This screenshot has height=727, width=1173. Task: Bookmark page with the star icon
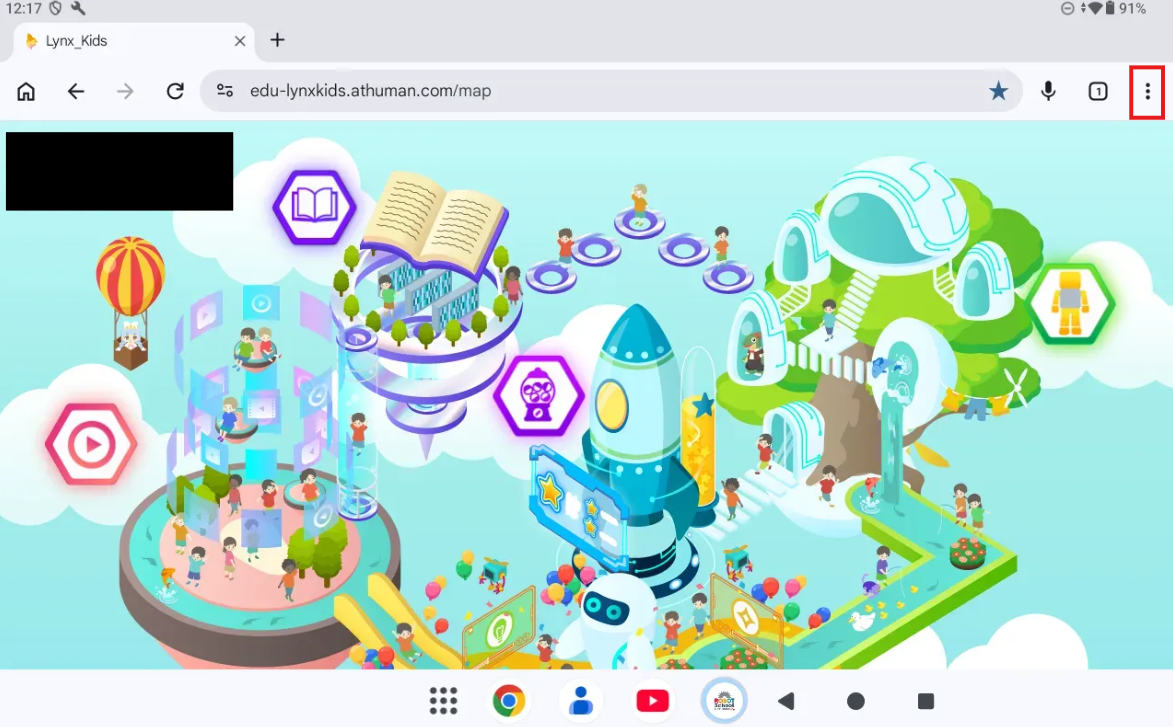point(998,92)
